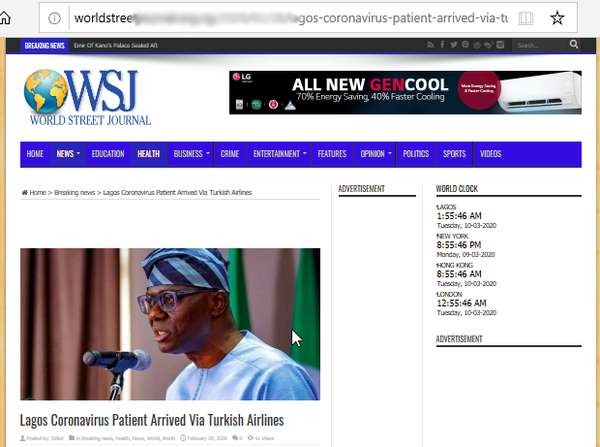Click the Breaking news breadcrumb link
Viewport: 600px width, 447px height.
tap(74, 193)
